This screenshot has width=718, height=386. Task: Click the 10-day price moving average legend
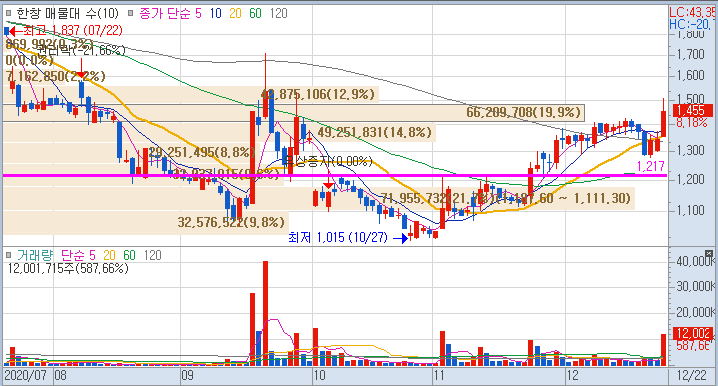pyautogui.click(x=216, y=13)
